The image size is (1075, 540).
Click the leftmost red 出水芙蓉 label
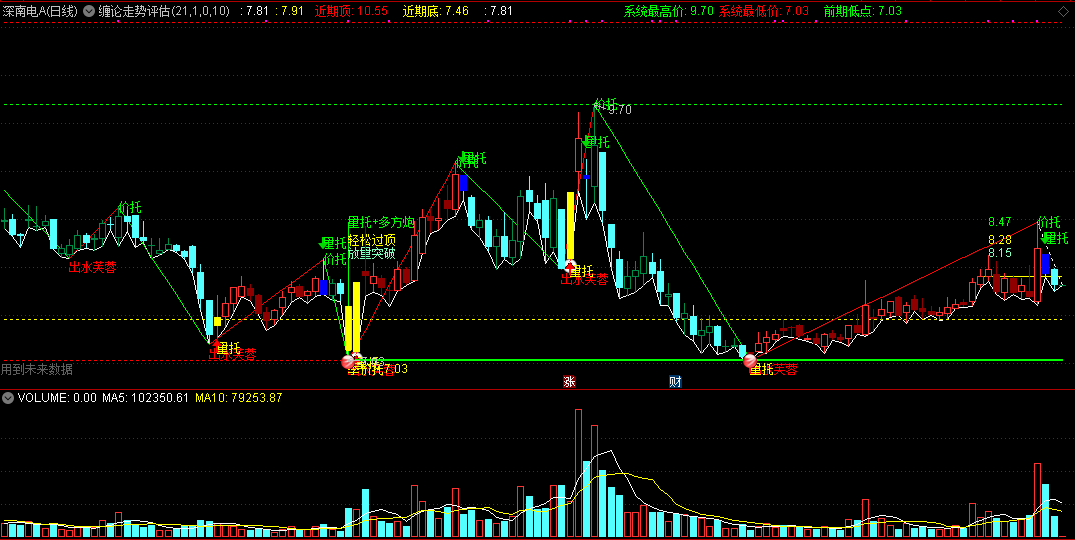pos(93,267)
